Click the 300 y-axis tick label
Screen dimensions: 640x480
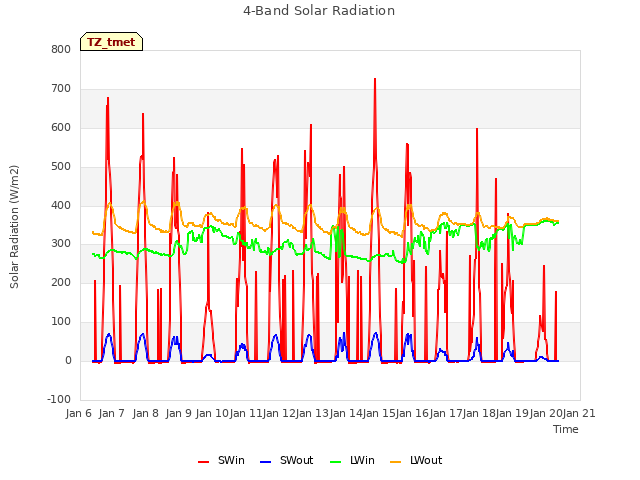click(61, 244)
